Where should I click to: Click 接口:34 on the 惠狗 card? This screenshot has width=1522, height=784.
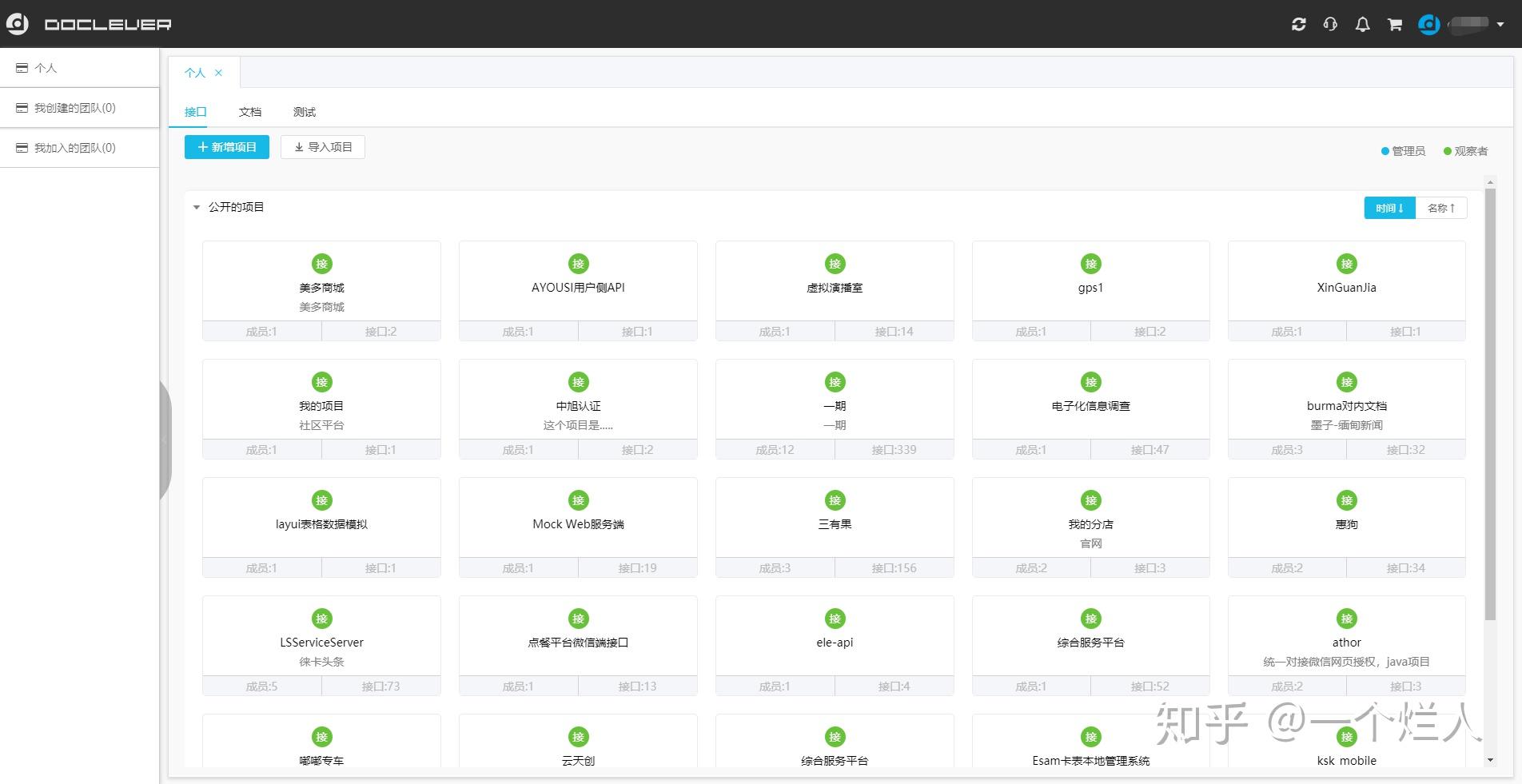pos(1405,568)
